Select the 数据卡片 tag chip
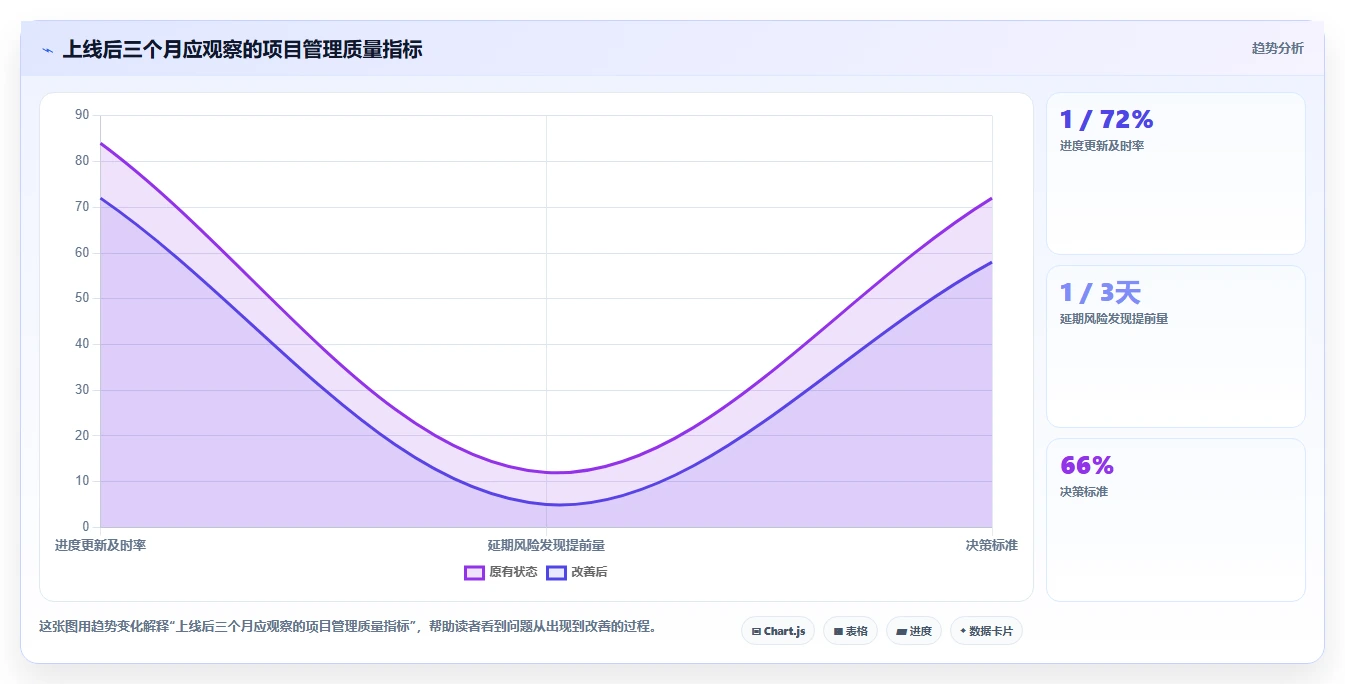 tap(986, 631)
